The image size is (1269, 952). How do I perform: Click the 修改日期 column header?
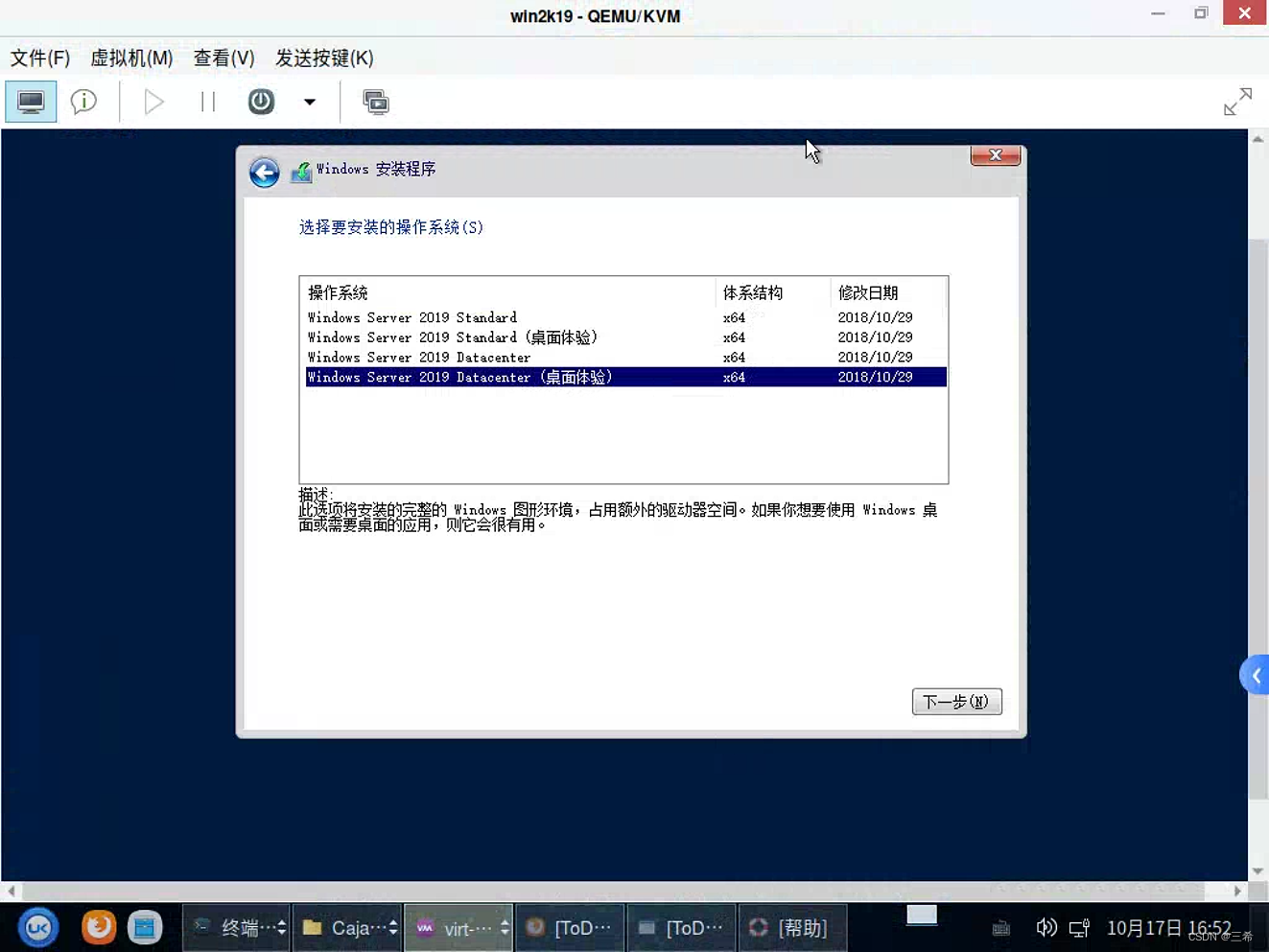click(x=888, y=292)
